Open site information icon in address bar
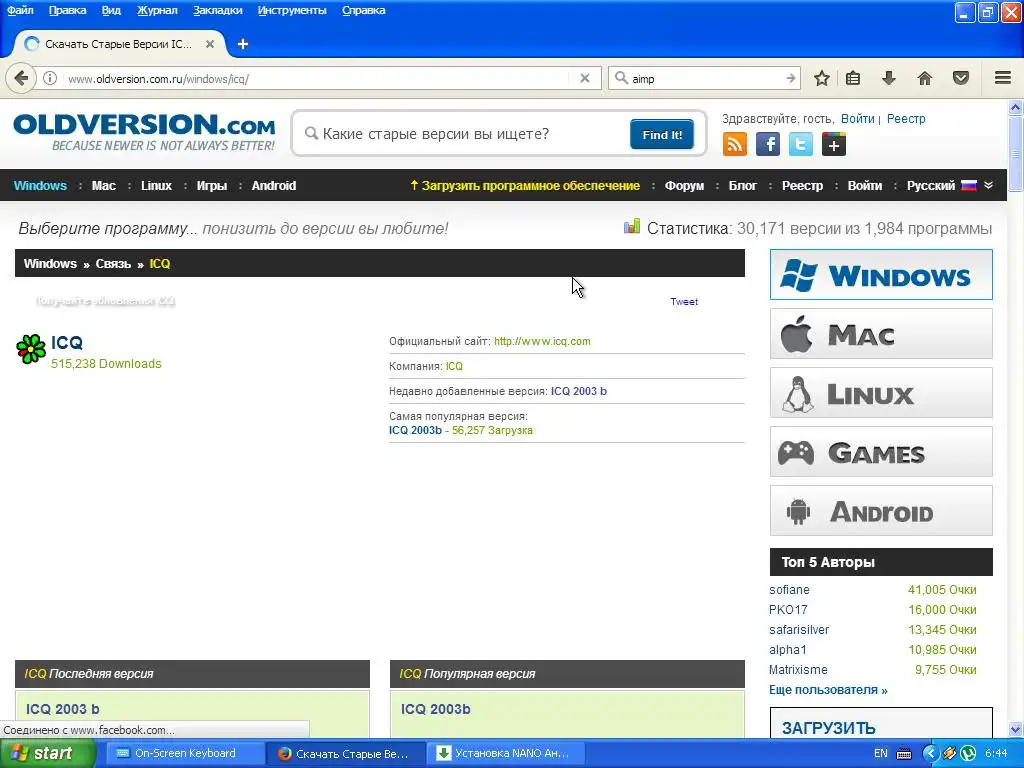1024x768 pixels. pyautogui.click(x=50, y=78)
